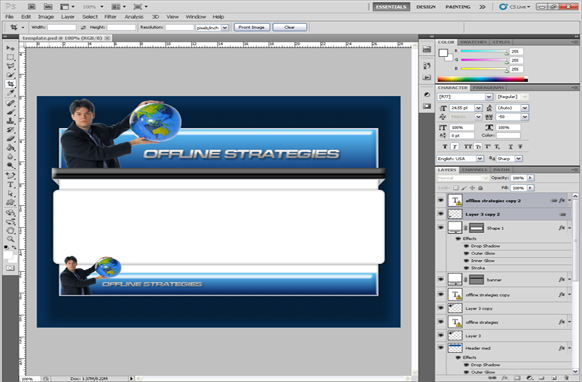Switch to the Swatches tab
Viewport: 582px width, 382px height.
pos(473,42)
